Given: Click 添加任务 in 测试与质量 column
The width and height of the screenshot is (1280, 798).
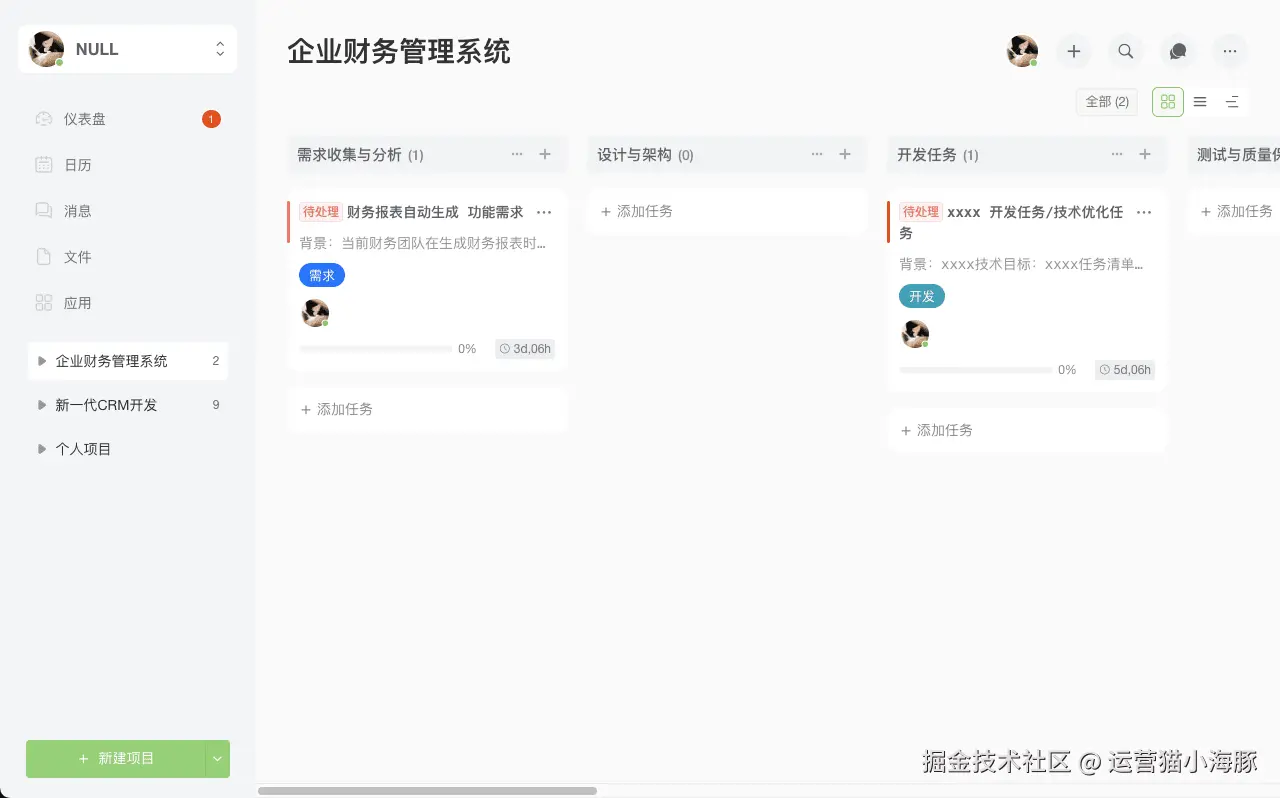Looking at the screenshot, I should point(1236,212).
